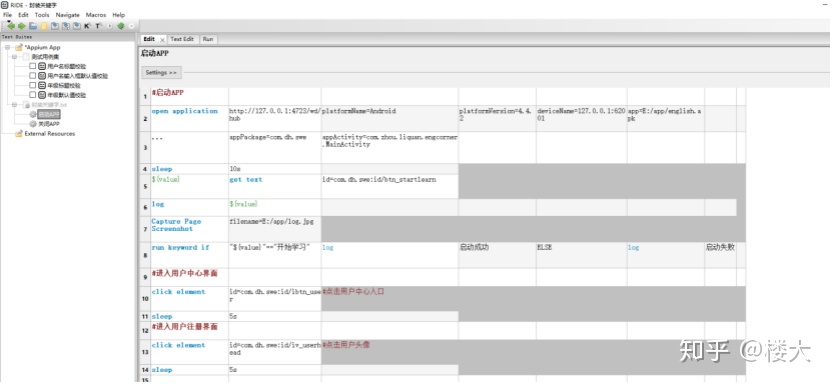This screenshot has height=384, width=832.
Task: Click the '10s' sleep value cell
Action: coord(275,169)
